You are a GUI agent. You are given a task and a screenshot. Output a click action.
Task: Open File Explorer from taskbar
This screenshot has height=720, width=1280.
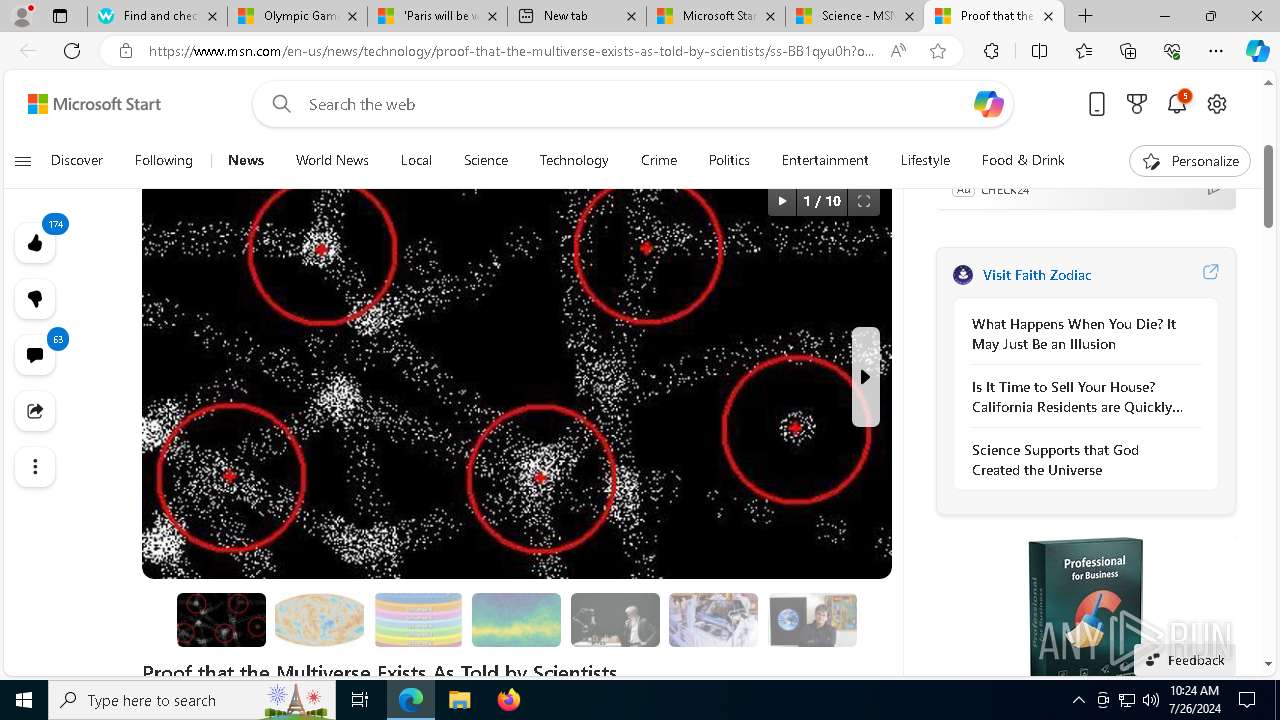pos(459,700)
